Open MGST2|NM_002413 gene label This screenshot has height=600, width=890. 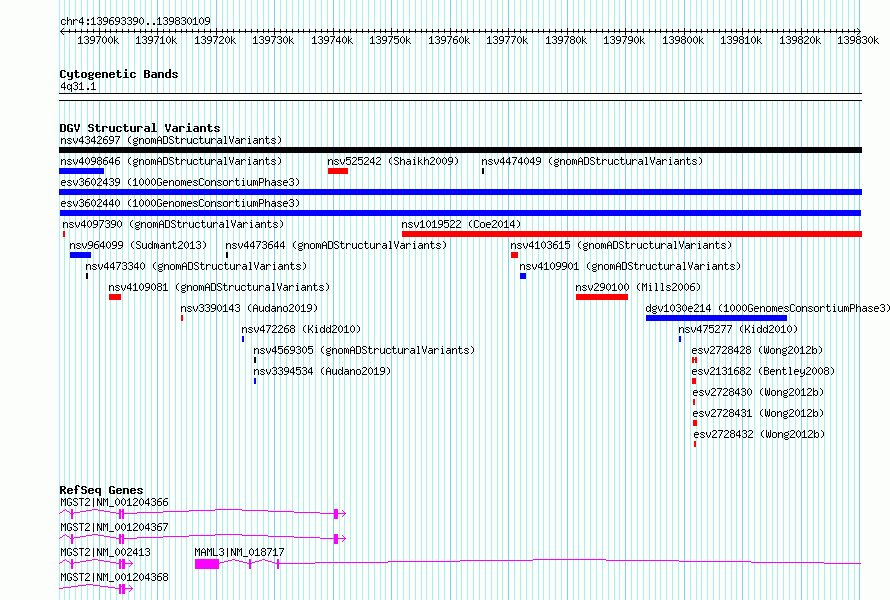[105, 552]
